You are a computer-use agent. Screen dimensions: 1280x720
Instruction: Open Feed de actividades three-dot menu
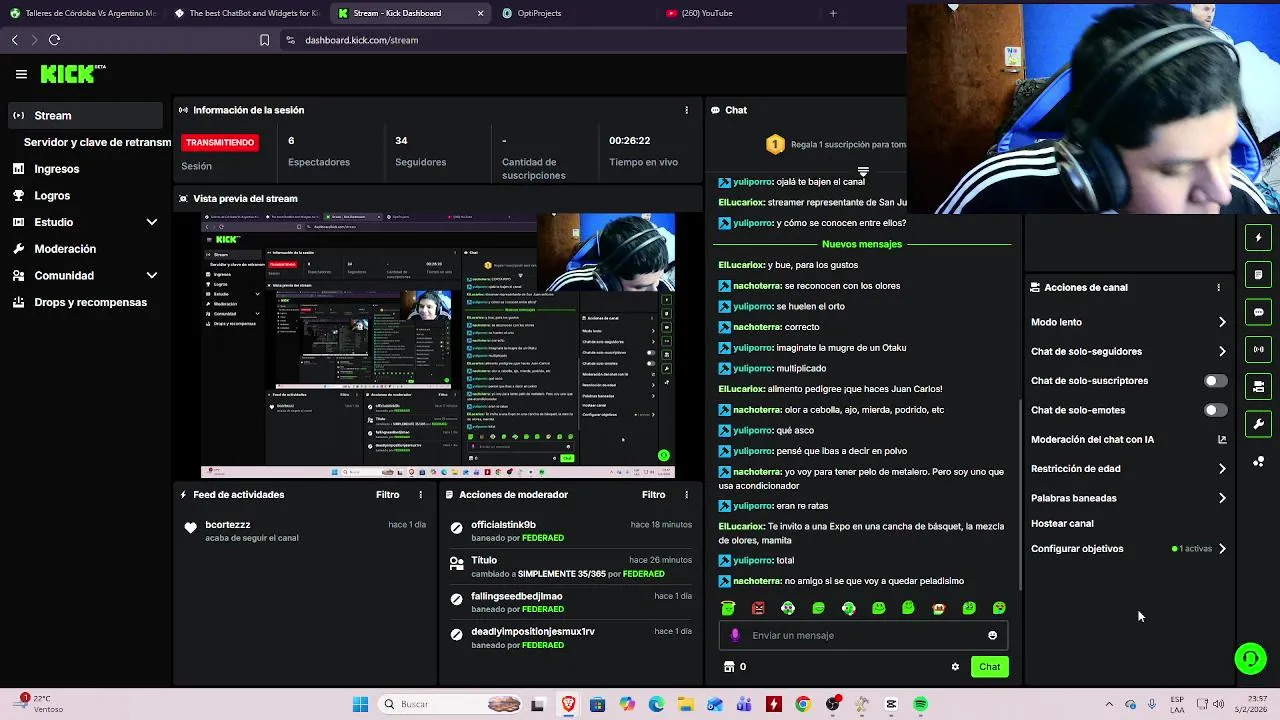pyautogui.click(x=420, y=495)
